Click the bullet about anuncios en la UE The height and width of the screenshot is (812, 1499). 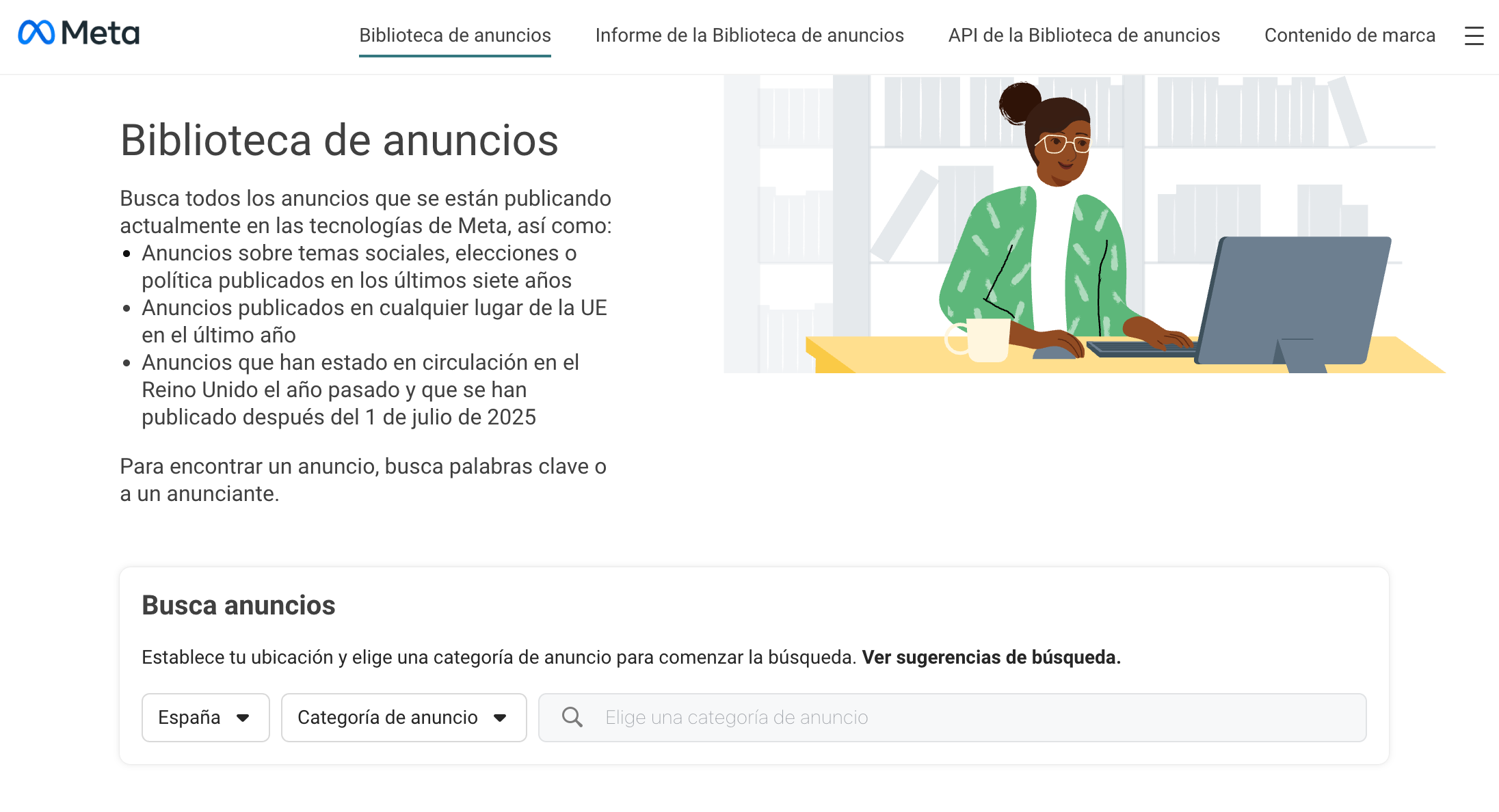(x=373, y=321)
